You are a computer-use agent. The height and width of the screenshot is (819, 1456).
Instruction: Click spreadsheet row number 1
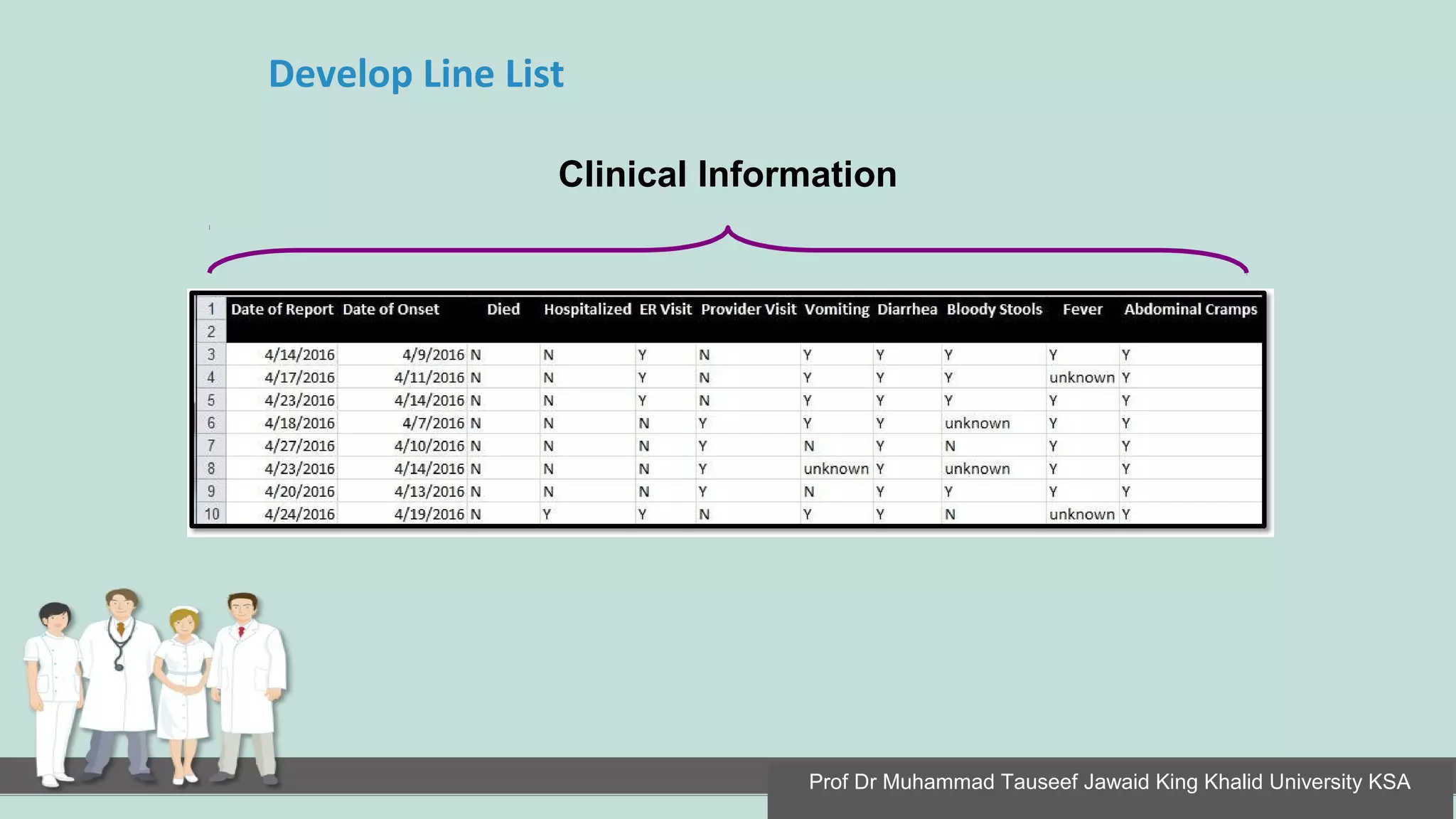tap(211, 309)
